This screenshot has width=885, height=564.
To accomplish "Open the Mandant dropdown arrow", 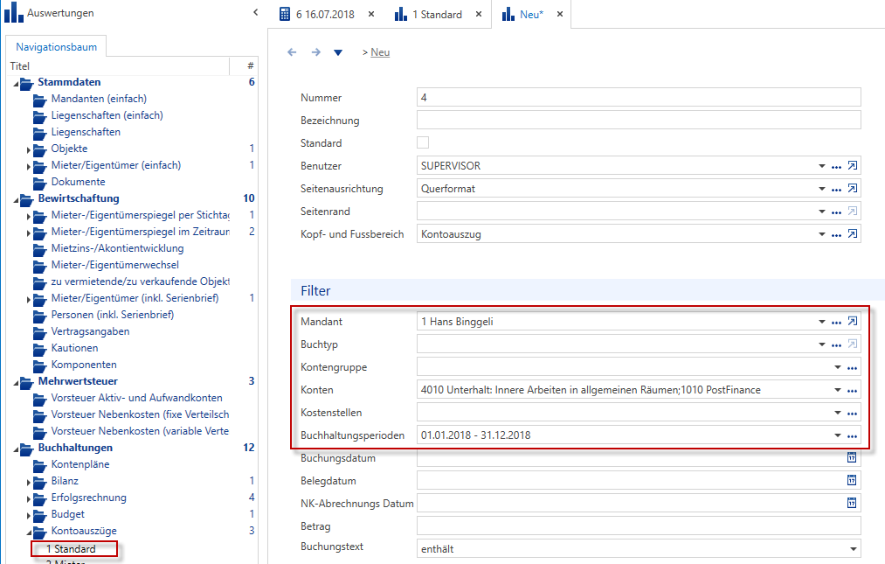I will pyautogui.click(x=822, y=322).
